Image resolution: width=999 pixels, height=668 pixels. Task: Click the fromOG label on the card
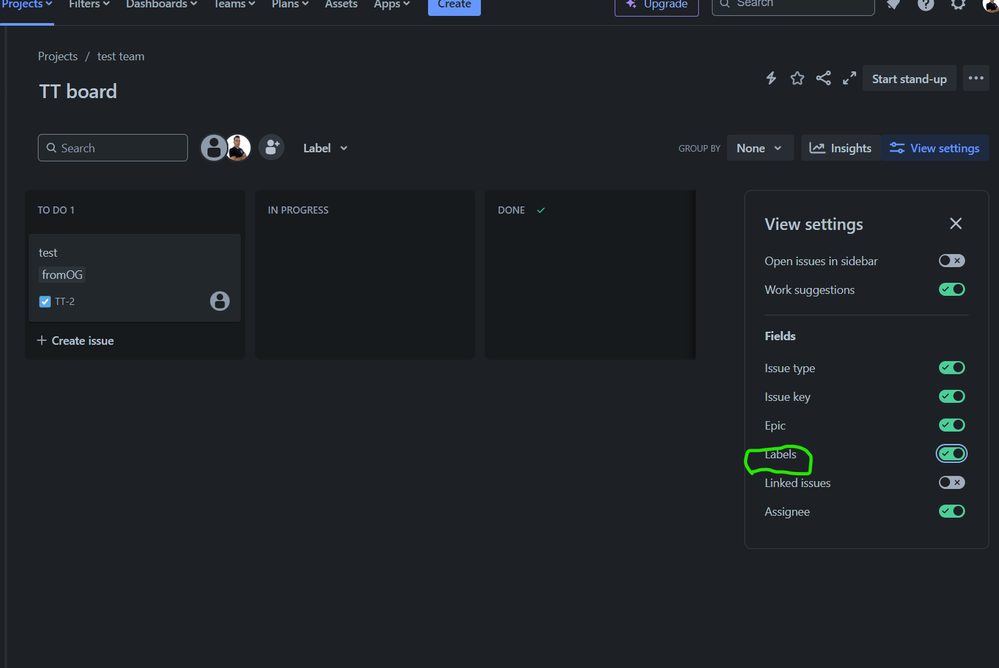[62, 275]
